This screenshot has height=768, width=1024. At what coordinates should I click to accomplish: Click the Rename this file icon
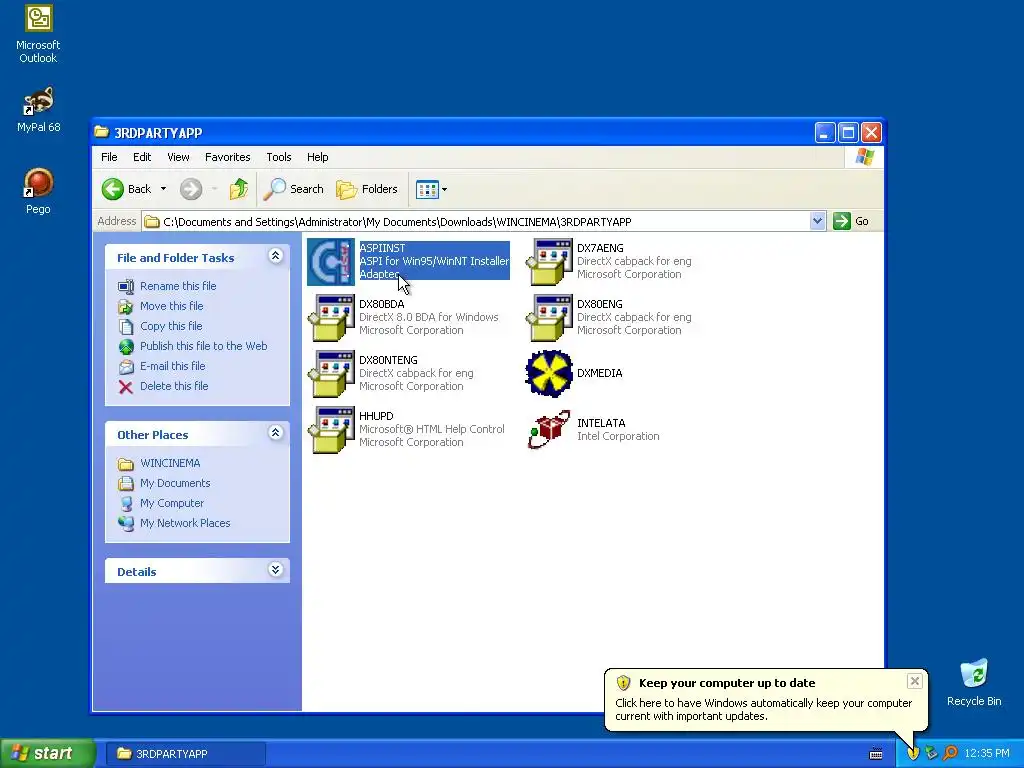(x=126, y=286)
